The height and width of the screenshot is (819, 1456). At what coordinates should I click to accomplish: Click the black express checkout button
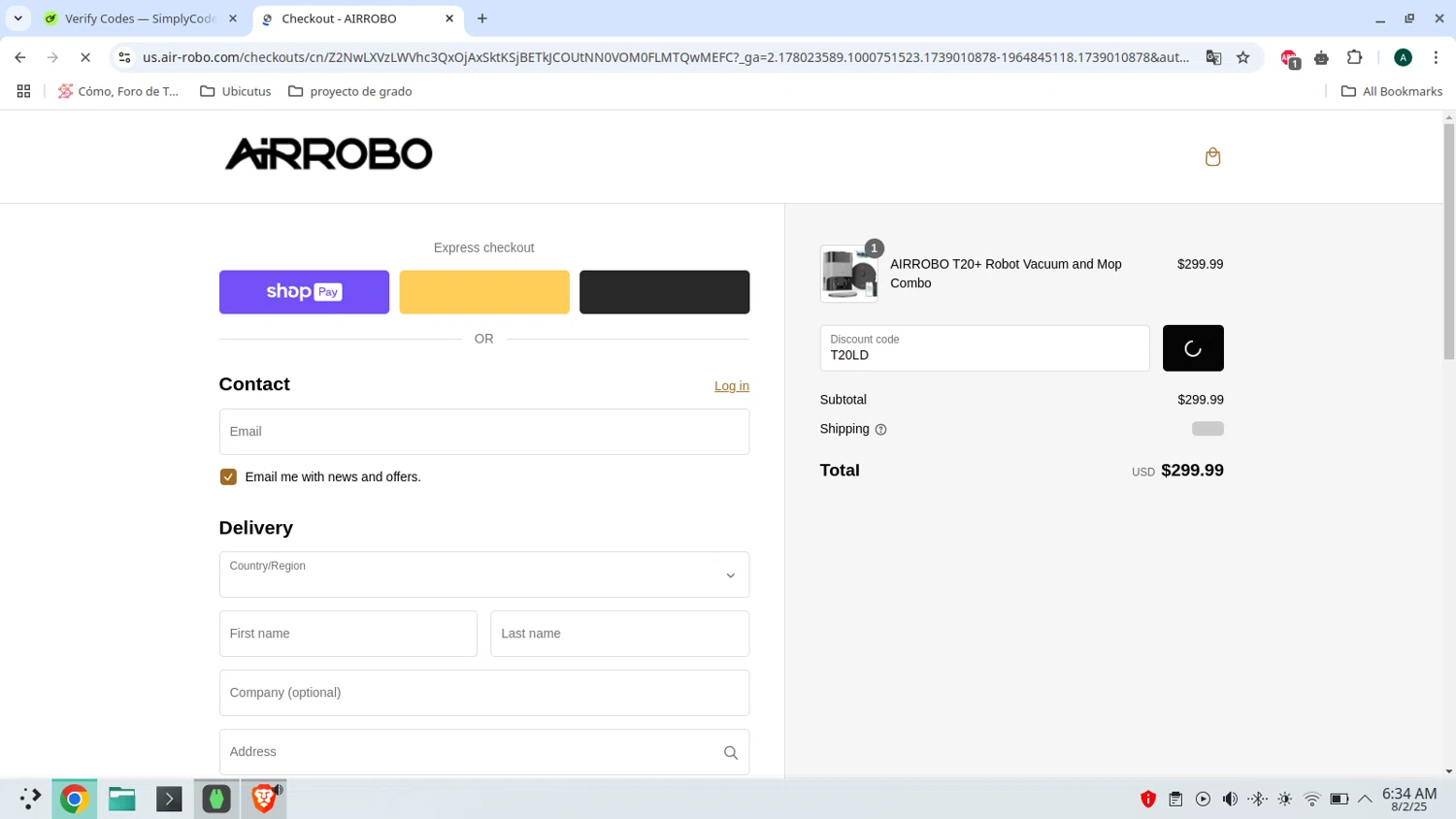coord(664,292)
